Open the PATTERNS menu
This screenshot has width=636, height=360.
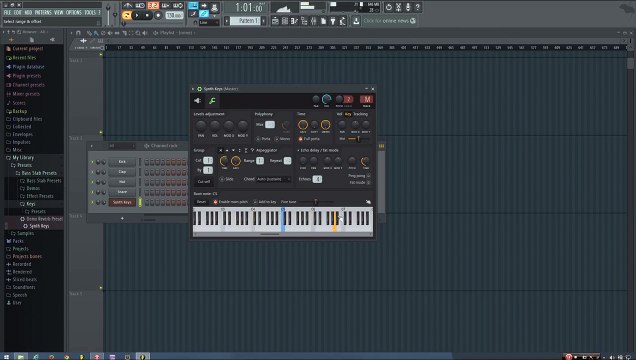pos(43,13)
